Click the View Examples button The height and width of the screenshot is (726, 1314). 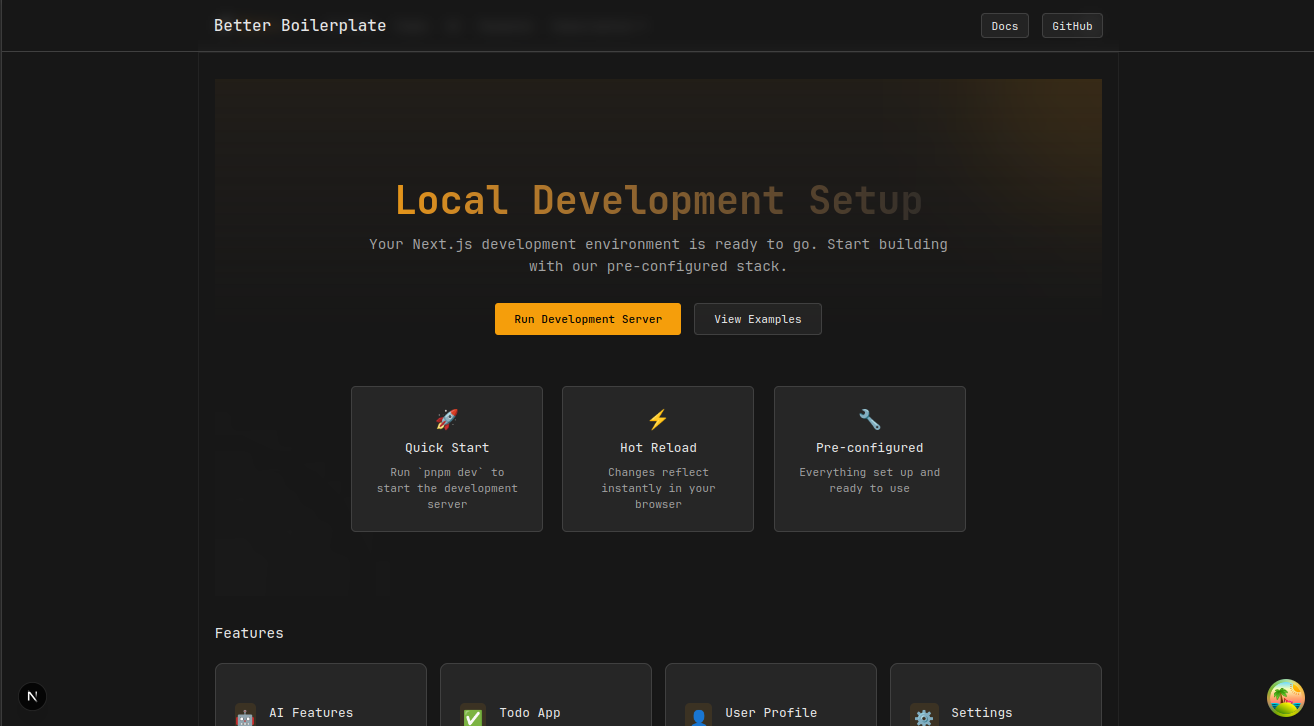tap(758, 319)
